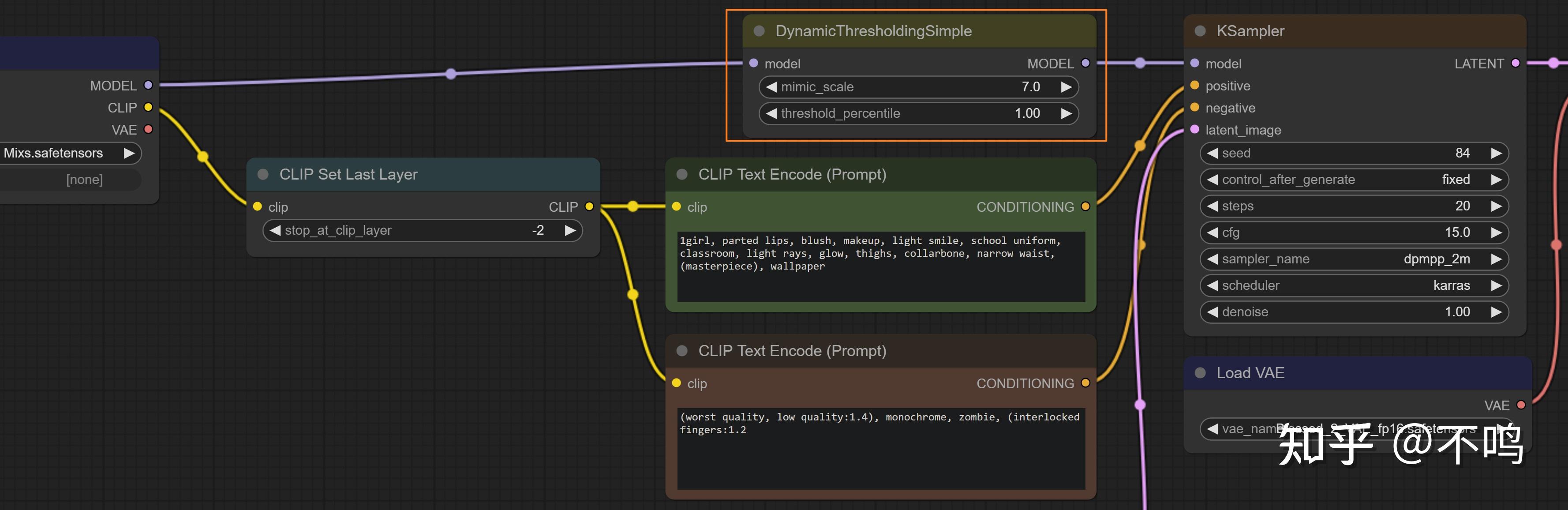Viewport: 1568px width, 510px height.
Task: Click the positive prompt text box
Action: pyautogui.click(x=880, y=266)
